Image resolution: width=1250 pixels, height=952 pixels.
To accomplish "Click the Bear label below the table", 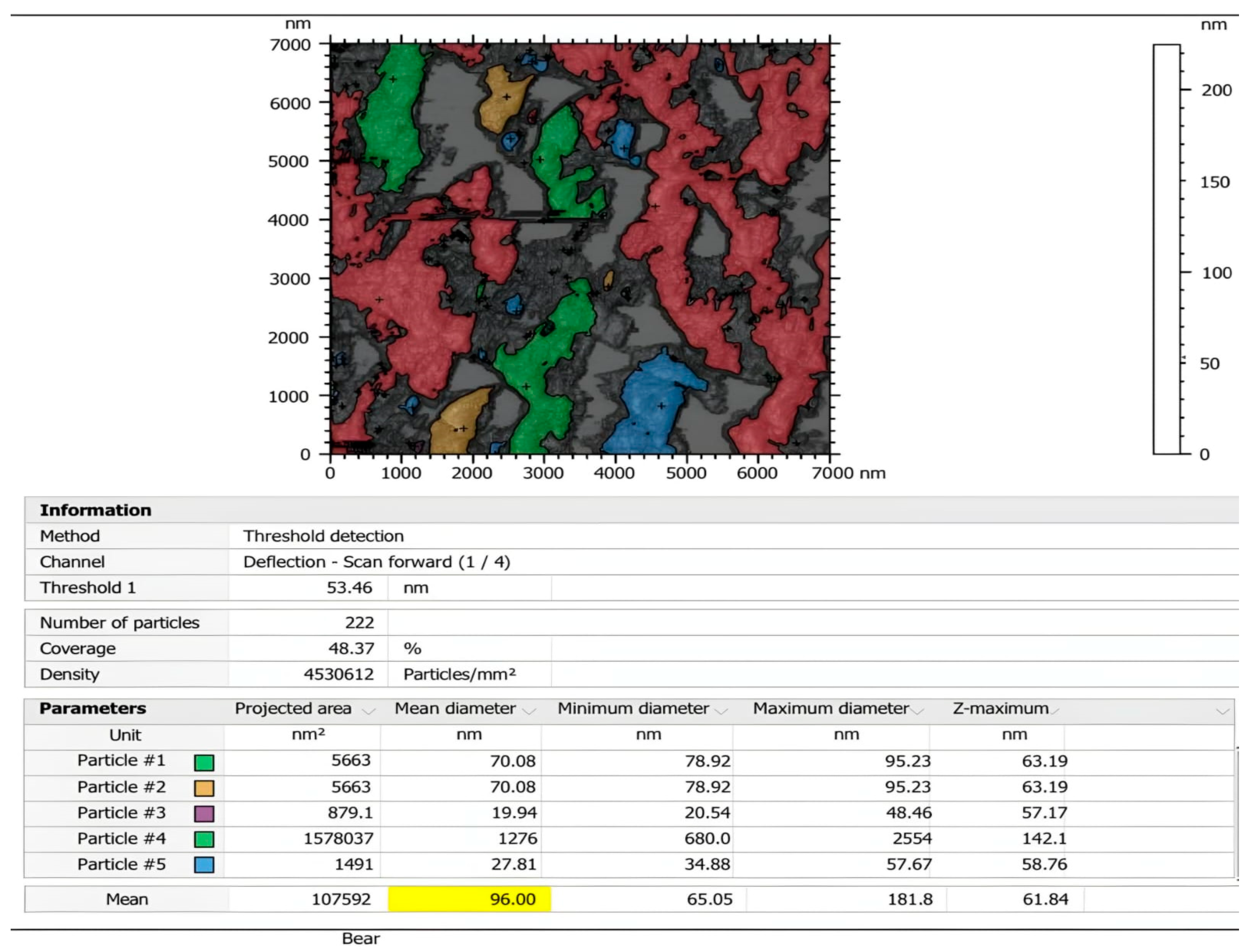I will point(361,938).
